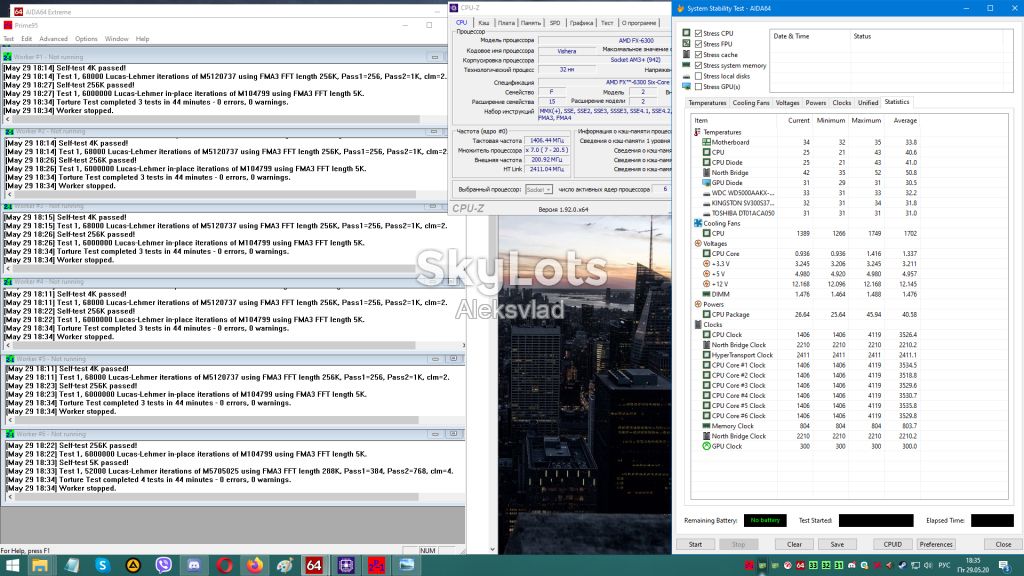Open CPUID from the Stability Test
This screenshot has height=576, width=1024.
coord(893,544)
